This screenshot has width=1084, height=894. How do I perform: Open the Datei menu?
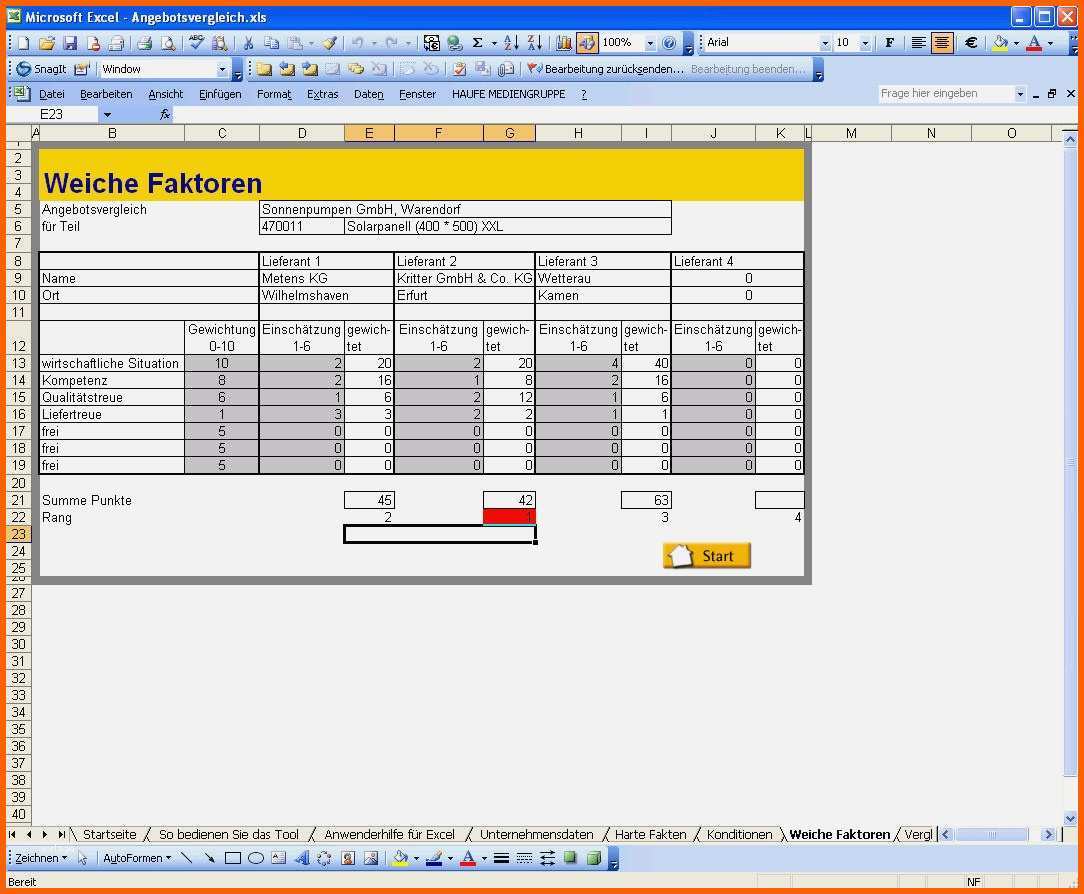[x=51, y=94]
